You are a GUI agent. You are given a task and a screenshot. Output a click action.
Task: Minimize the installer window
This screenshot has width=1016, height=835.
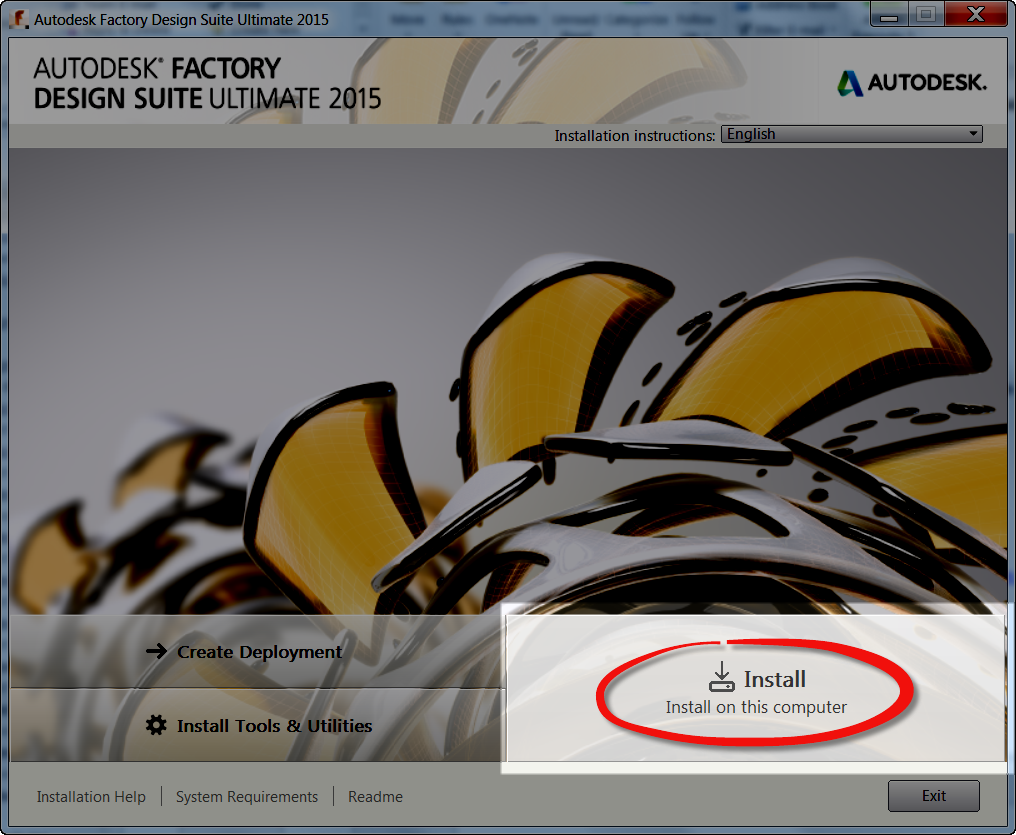click(x=889, y=14)
